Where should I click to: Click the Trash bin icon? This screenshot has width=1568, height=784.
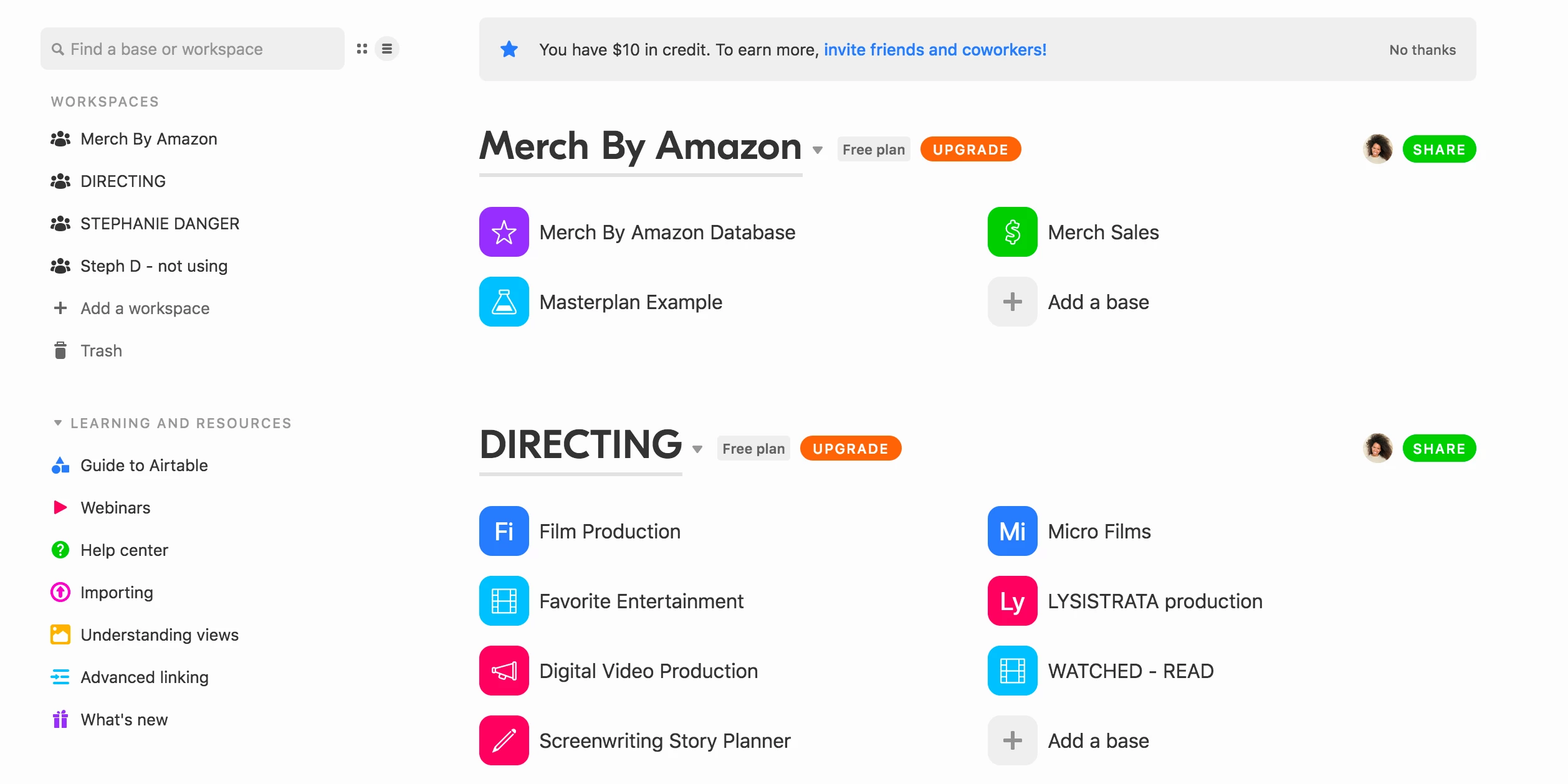[x=60, y=350]
